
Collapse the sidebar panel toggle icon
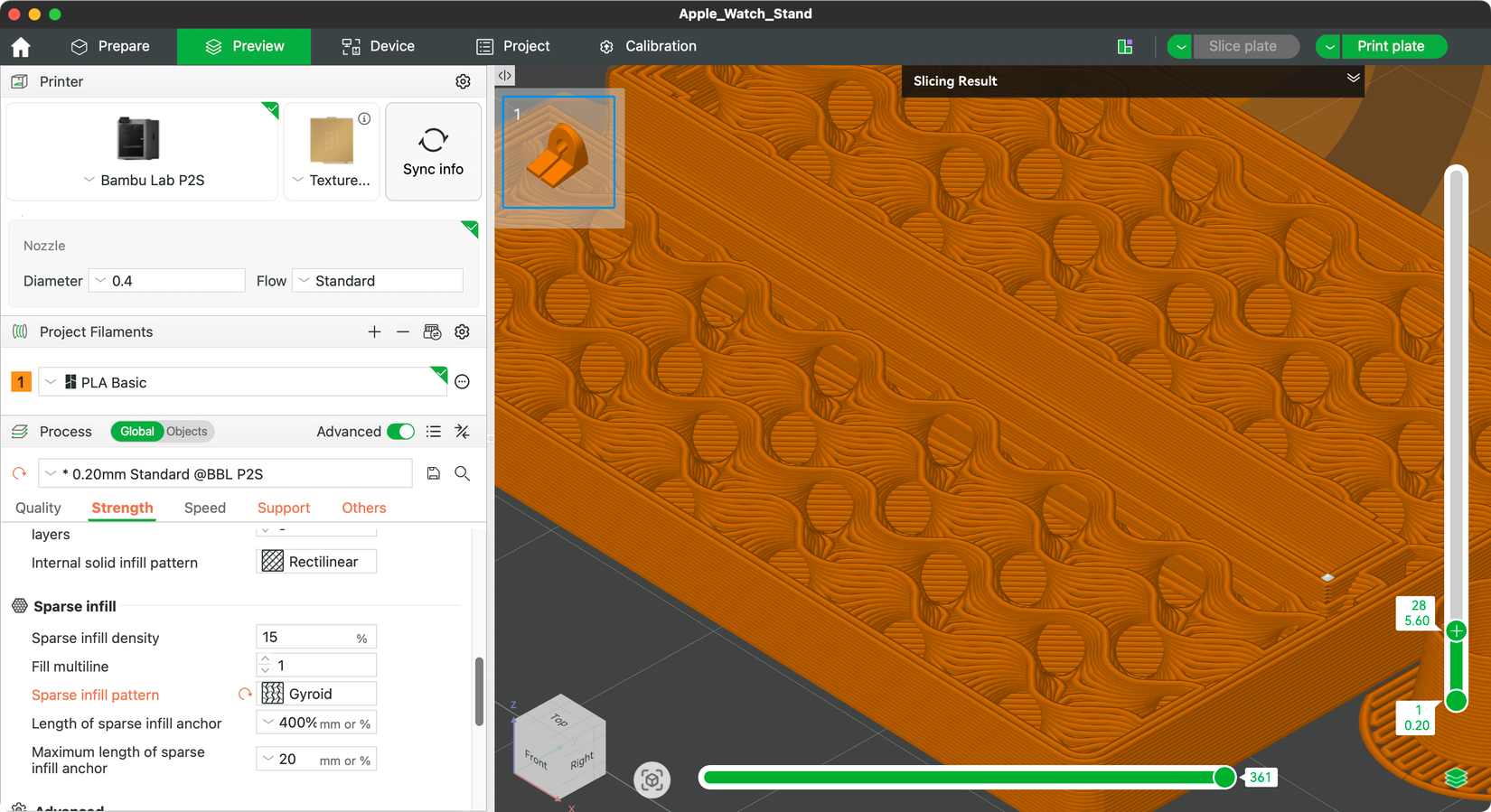tap(504, 76)
